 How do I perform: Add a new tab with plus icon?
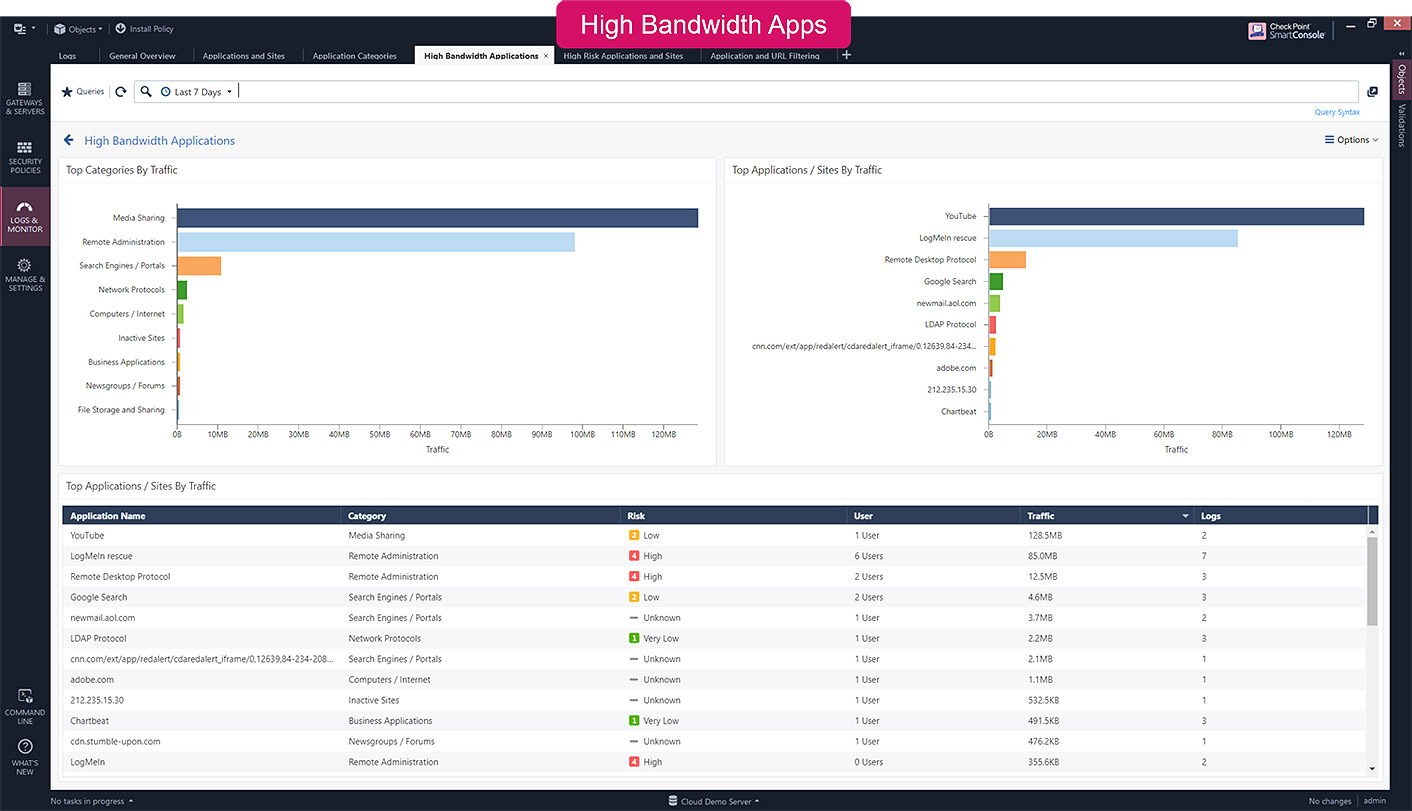click(847, 55)
